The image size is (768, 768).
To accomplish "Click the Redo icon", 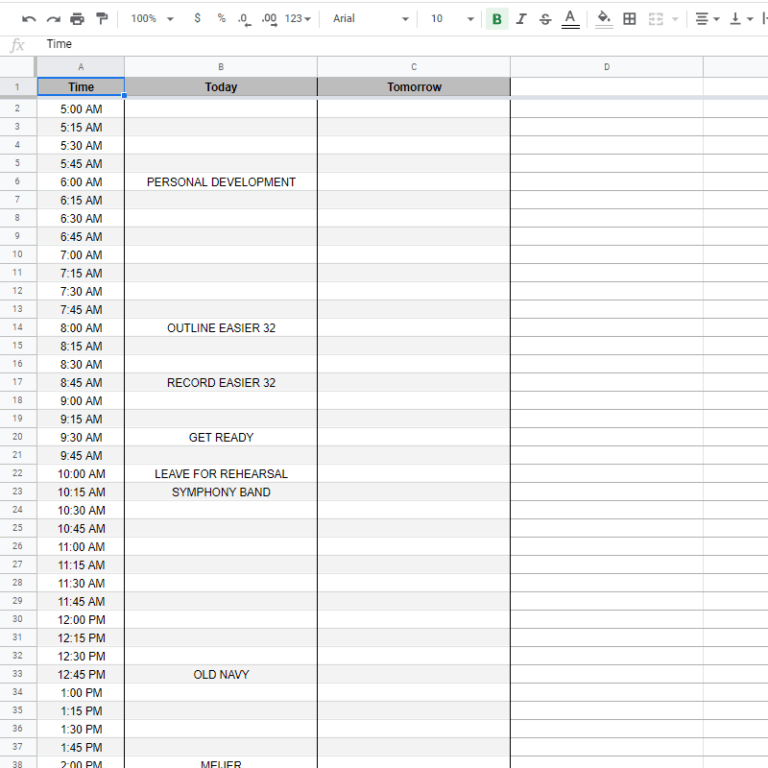I will click(x=53, y=19).
